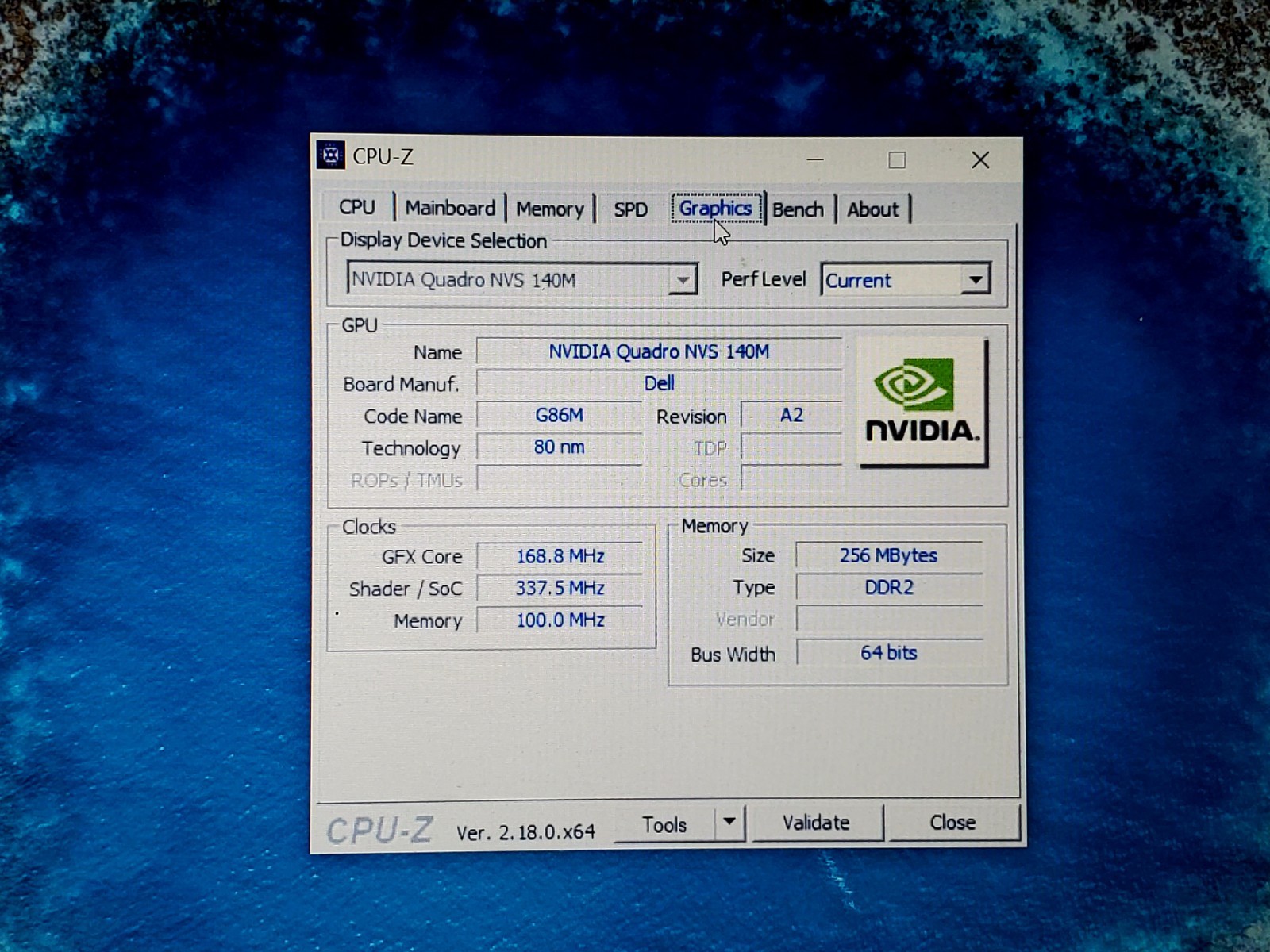
Task: Click the NVIDIA logo image
Action: pos(922,402)
